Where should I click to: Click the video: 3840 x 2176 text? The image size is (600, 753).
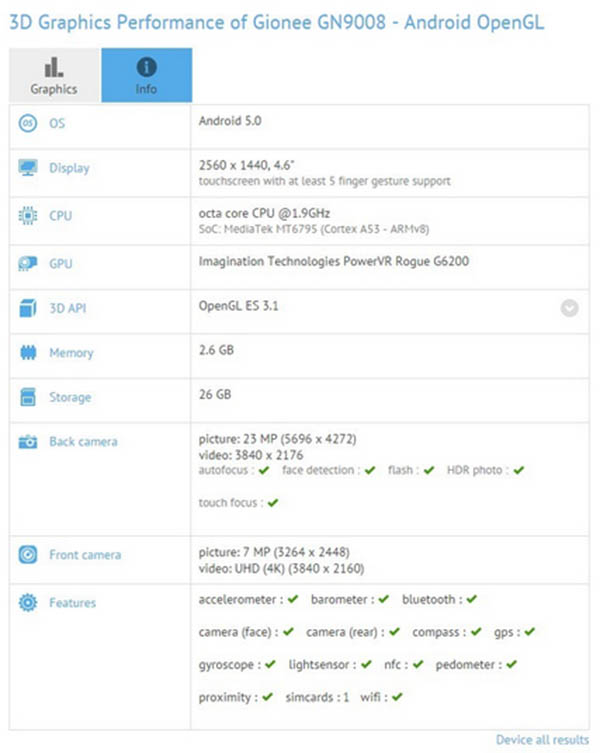click(251, 455)
